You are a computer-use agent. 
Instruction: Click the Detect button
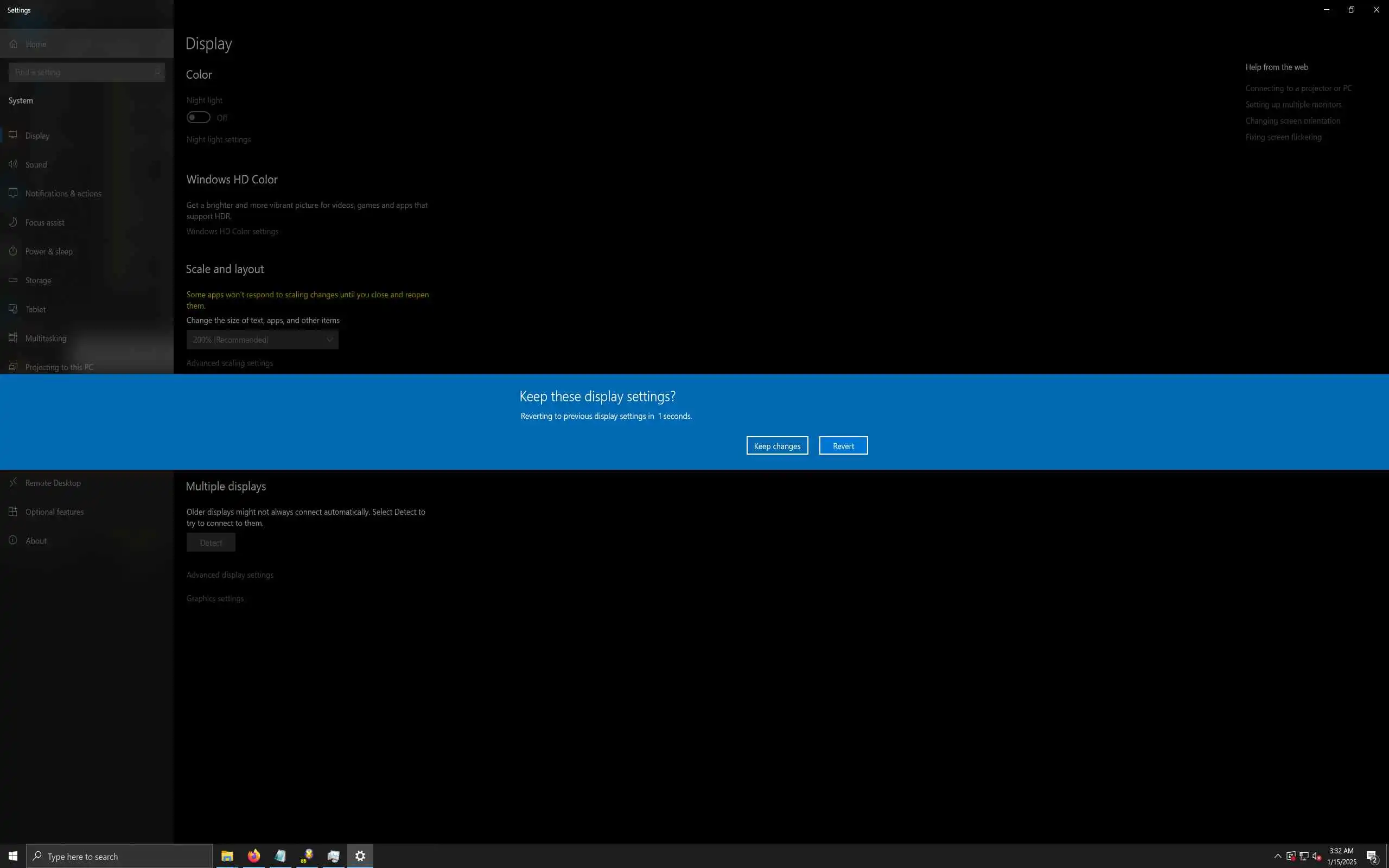click(211, 542)
